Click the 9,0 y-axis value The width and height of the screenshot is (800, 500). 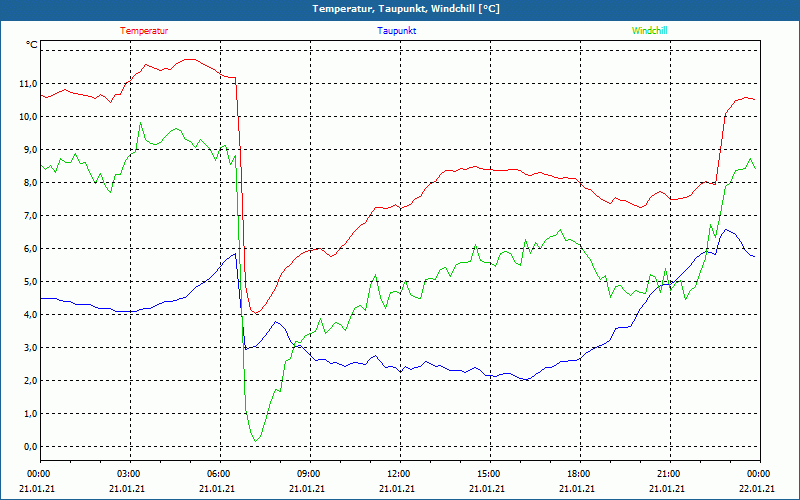tap(30, 149)
